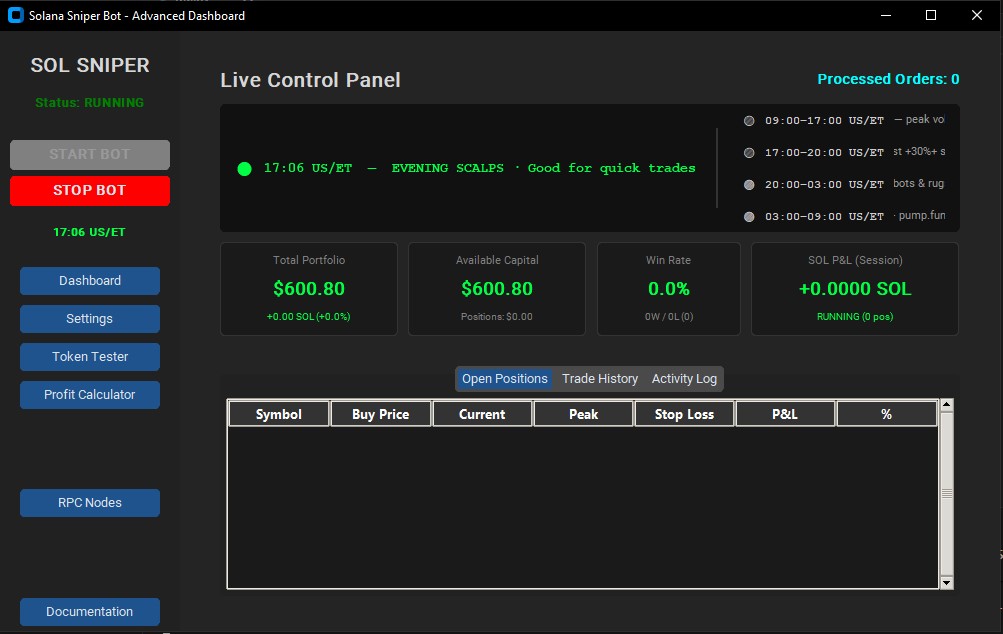
Task: Select the 03:00–09:00 pump.fun session indicator
Action: click(x=748, y=216)
